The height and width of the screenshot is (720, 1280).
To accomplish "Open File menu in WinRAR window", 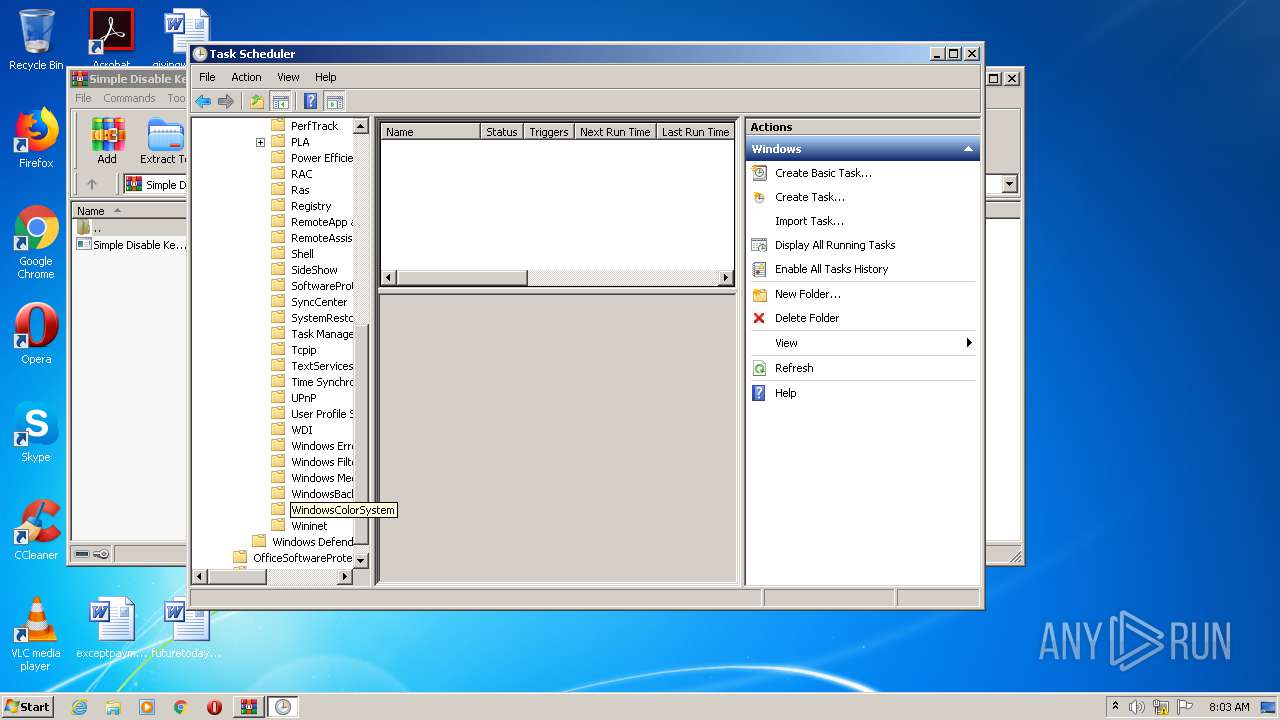I will [x=83, y=98].
